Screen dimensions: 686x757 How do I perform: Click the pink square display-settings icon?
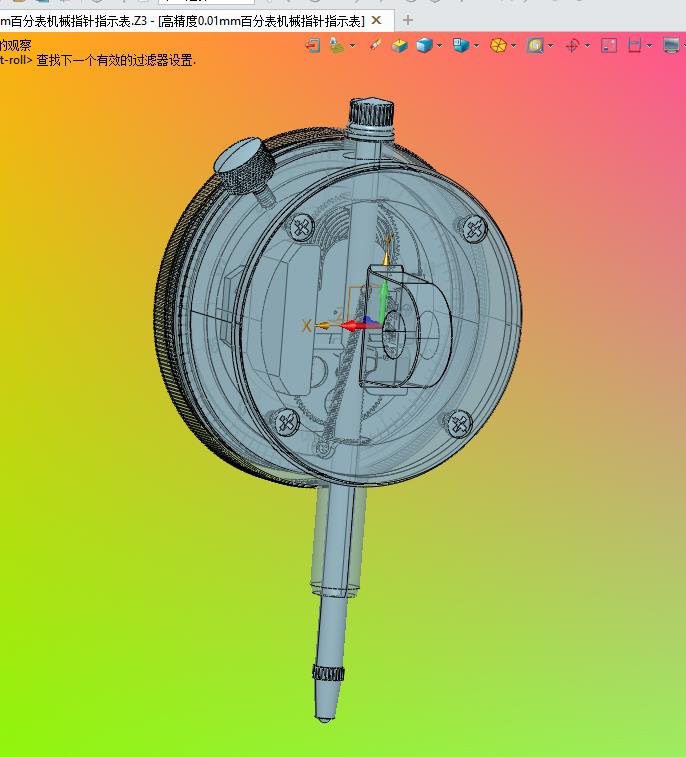(609, 45)
